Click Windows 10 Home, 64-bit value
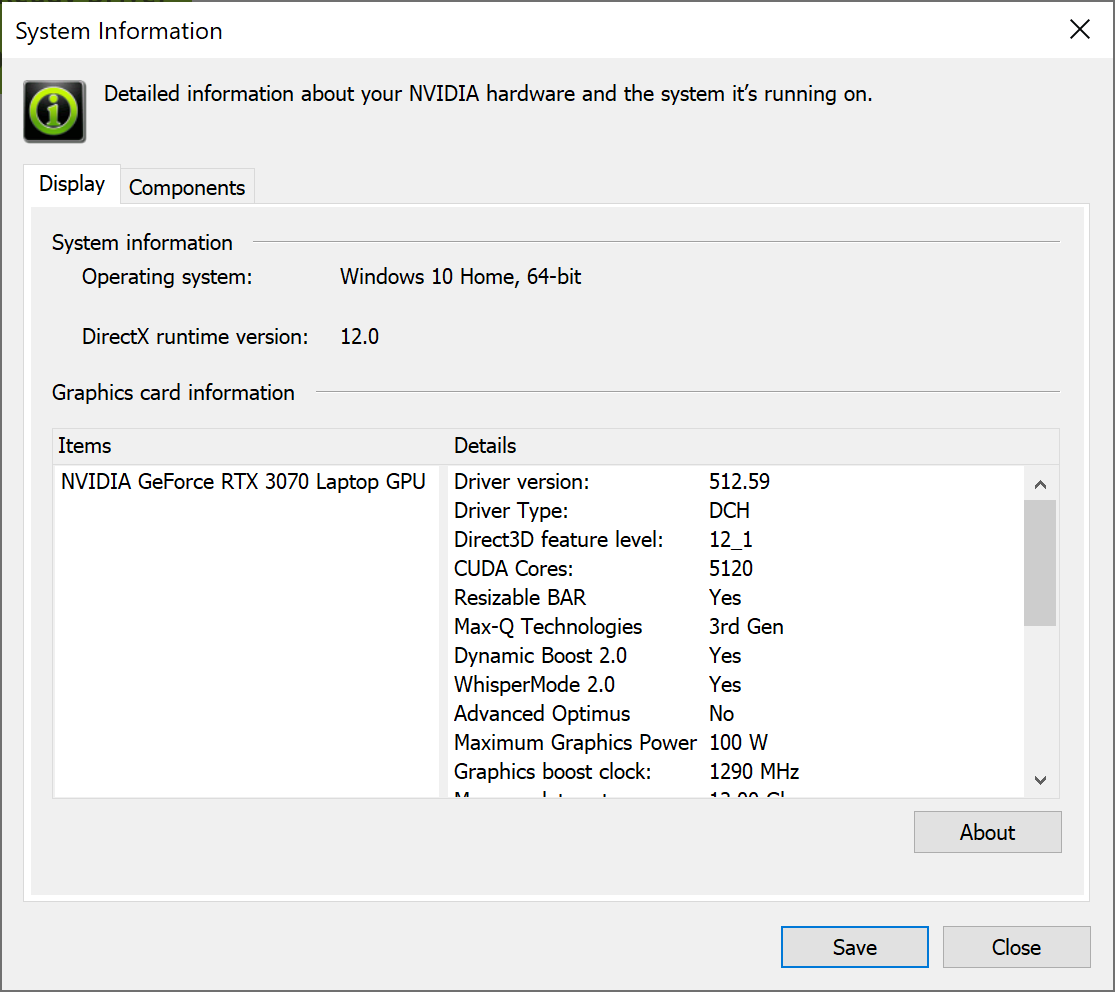 pyautogui.click(x=460, y=276)
